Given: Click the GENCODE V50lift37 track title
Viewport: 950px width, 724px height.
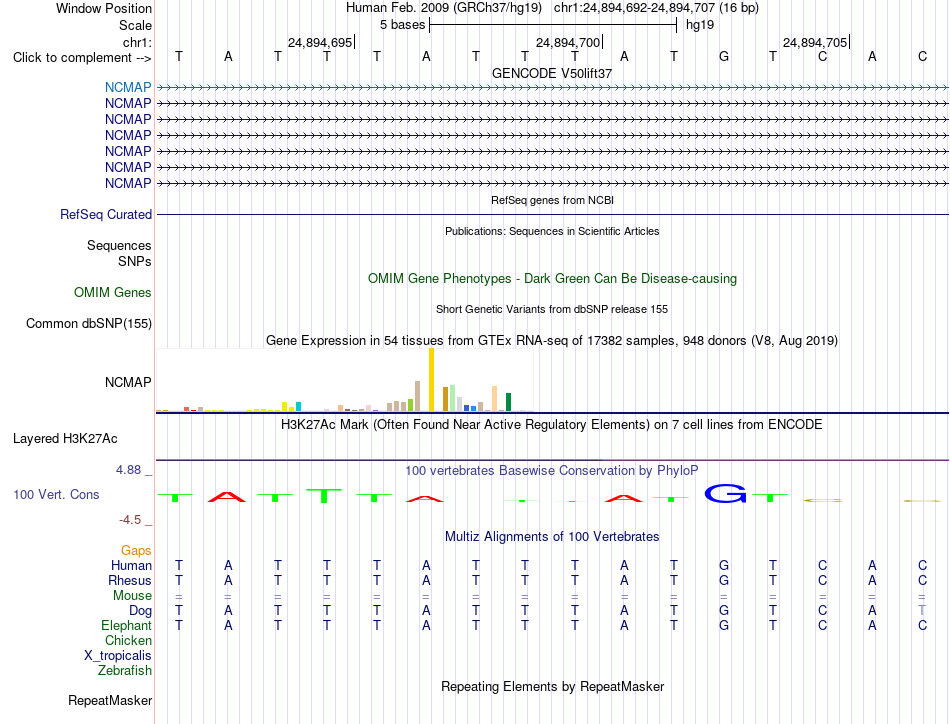Looking at the screenshot, I should point(552,73).
